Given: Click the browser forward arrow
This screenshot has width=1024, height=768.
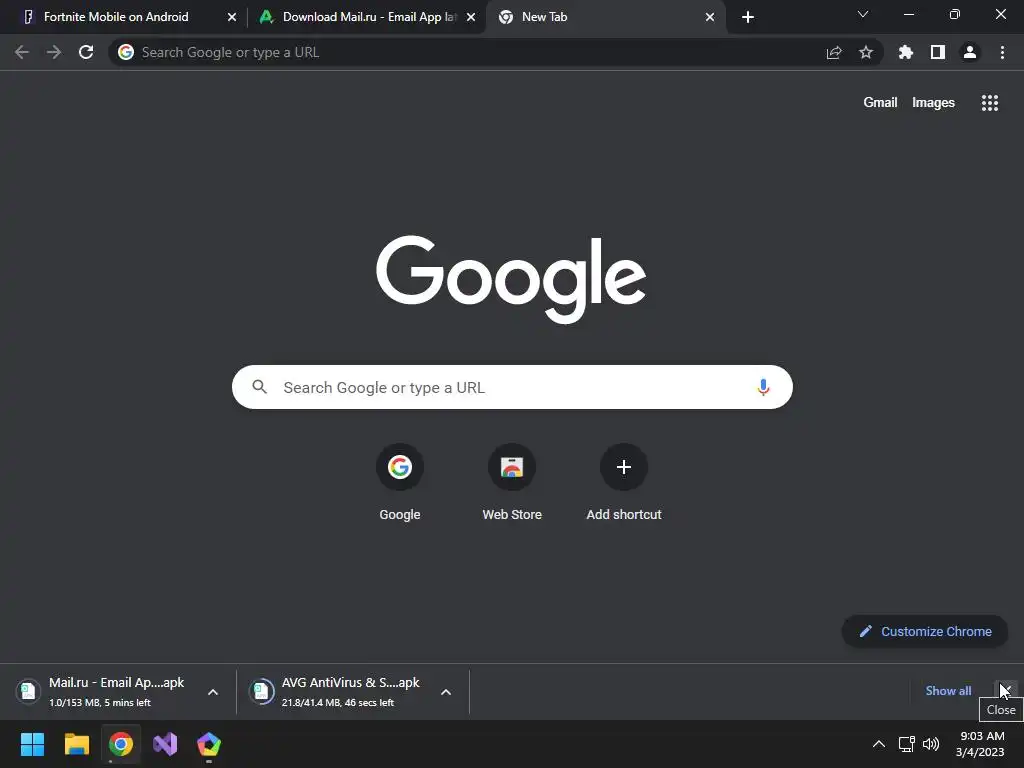Looking at the screenshot, I should (54, 52).
